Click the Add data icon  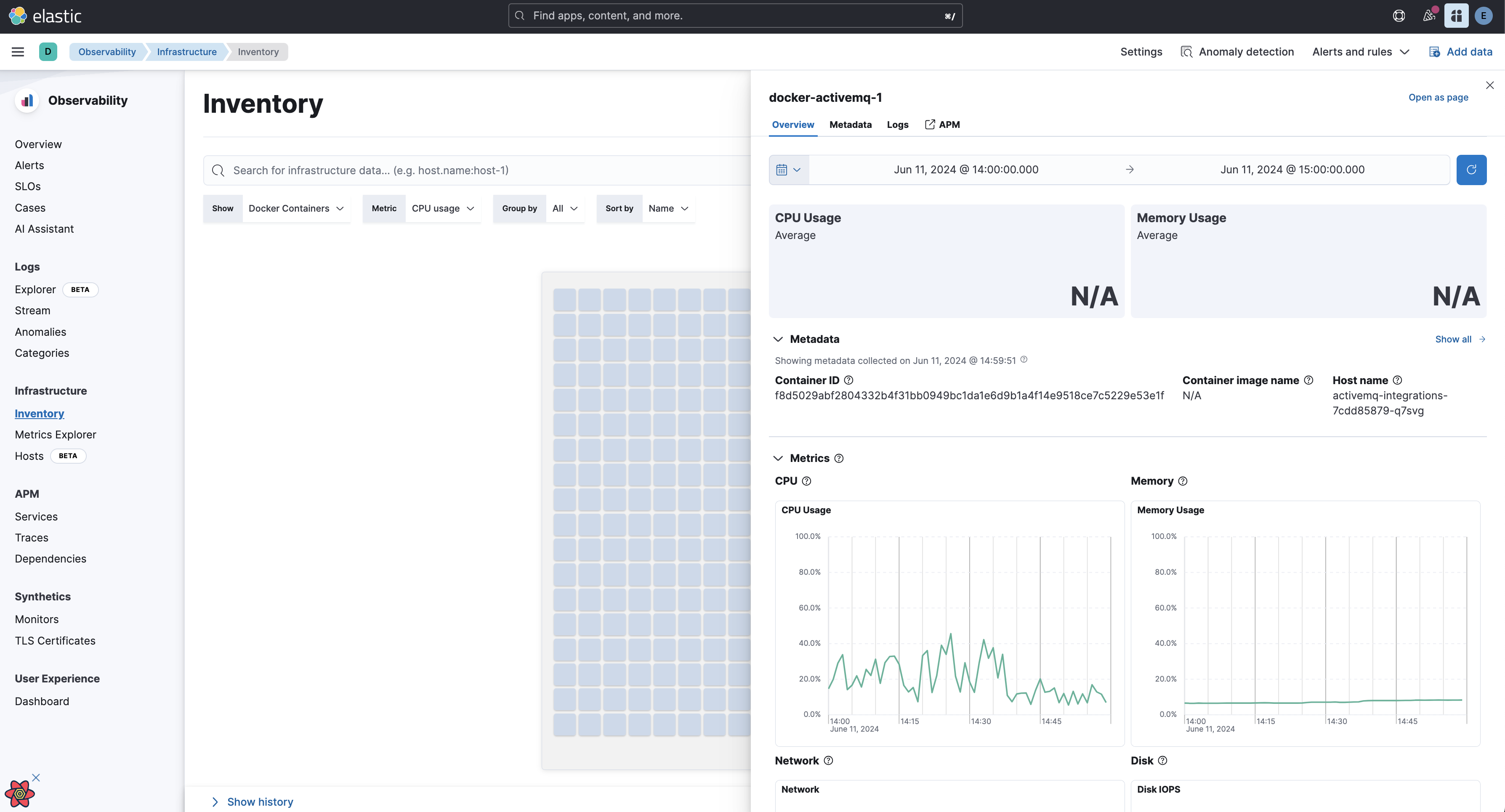[x=1434, y=52]
